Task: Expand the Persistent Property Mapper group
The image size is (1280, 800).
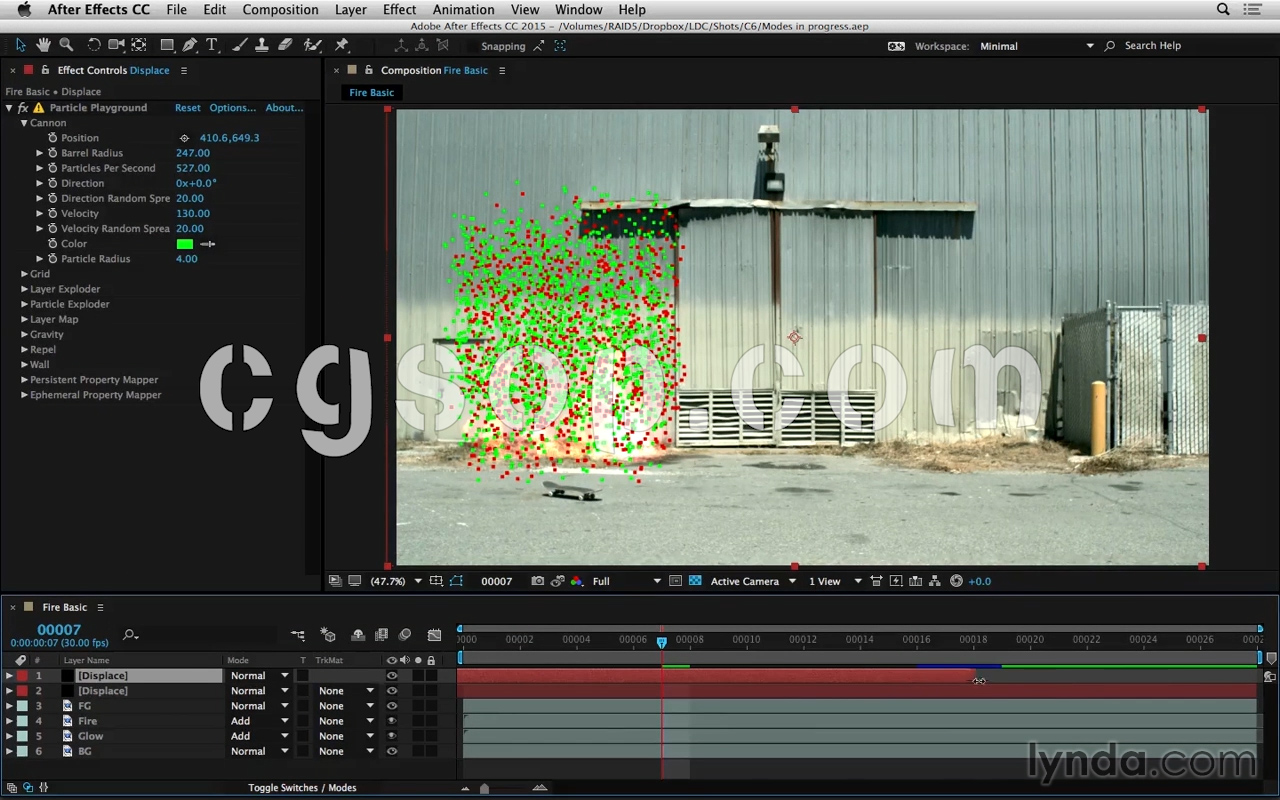Action: coord(24,380)
